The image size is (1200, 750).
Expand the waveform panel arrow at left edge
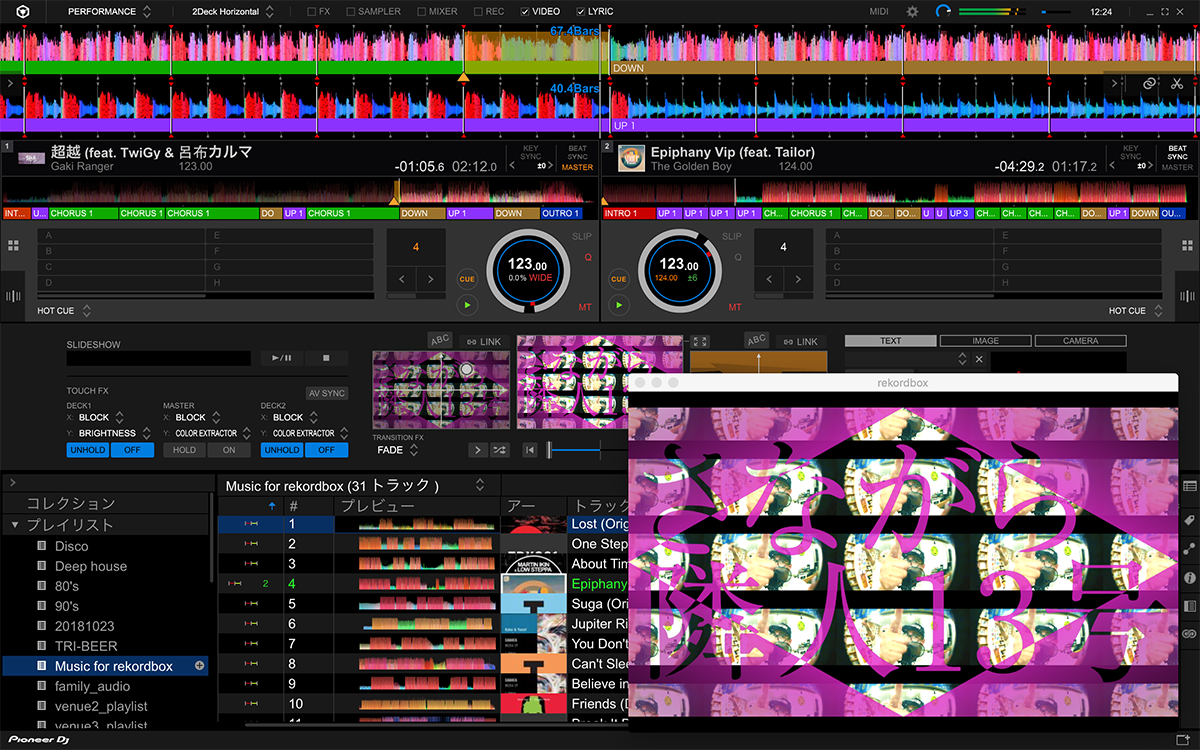coord(10,84)
